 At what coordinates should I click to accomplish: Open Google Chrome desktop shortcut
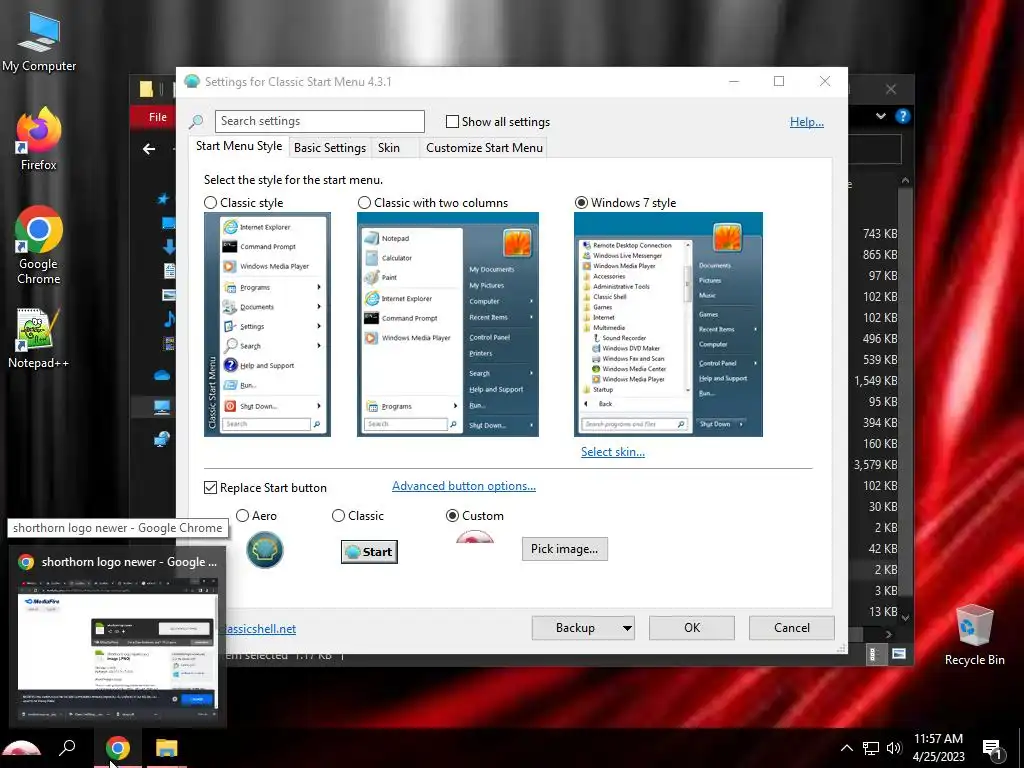39,245
